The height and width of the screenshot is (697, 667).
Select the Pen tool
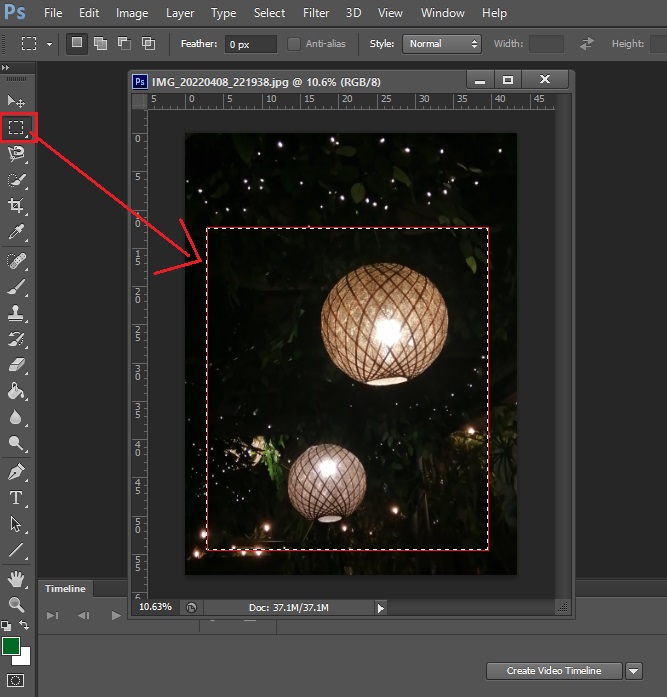click(x=16, y=472)
